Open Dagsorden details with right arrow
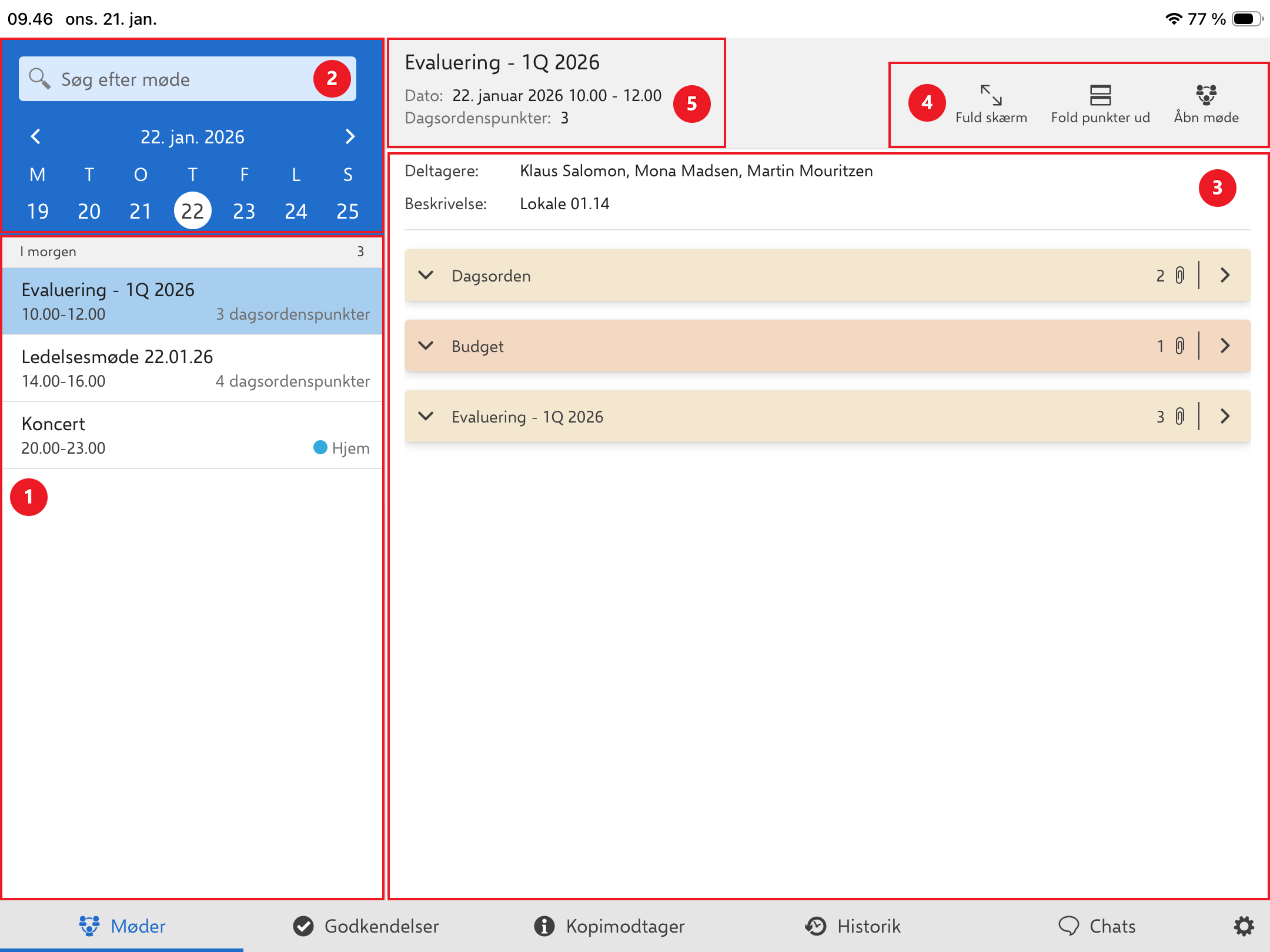The image size is (1270, 952). tap(1225, 275)
